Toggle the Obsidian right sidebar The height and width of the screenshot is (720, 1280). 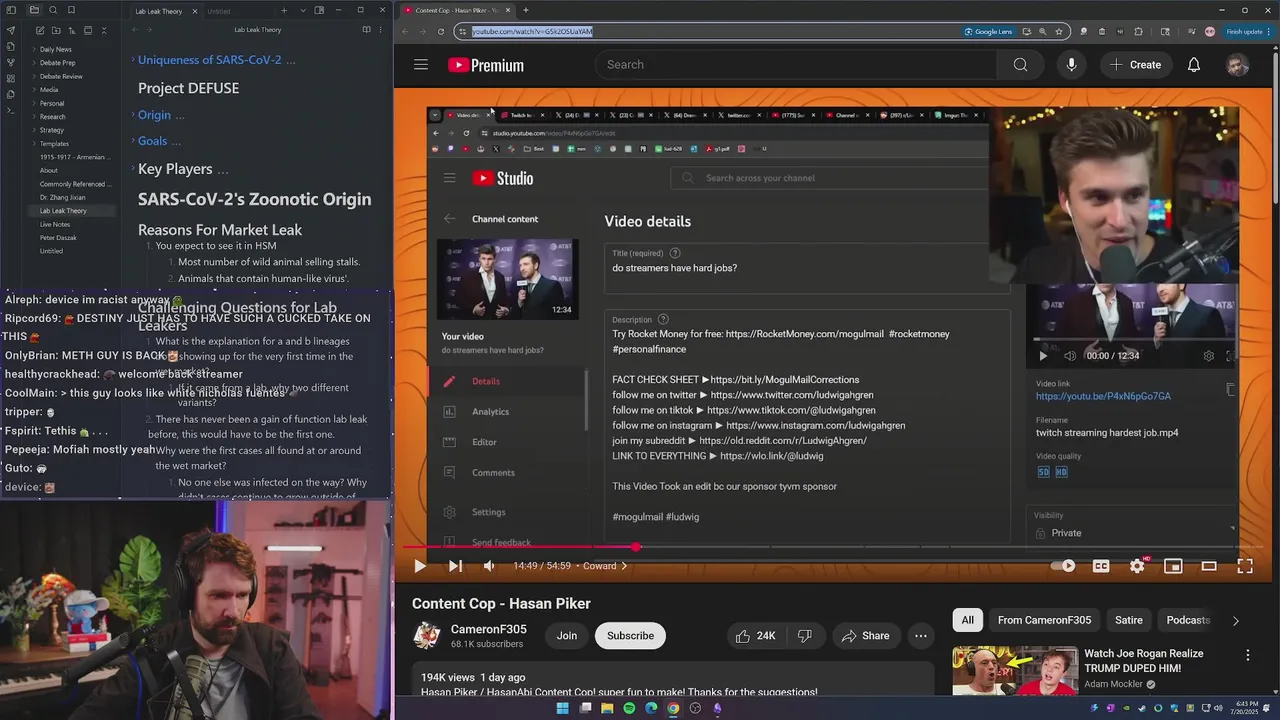pyautogui.click(x=319, y=10)
